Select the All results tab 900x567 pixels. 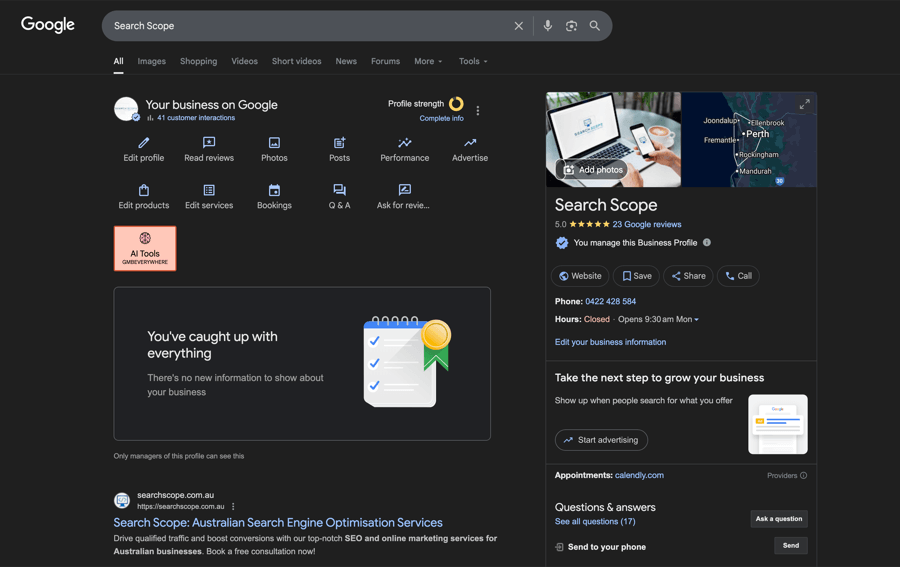click(x=118, y=61)
